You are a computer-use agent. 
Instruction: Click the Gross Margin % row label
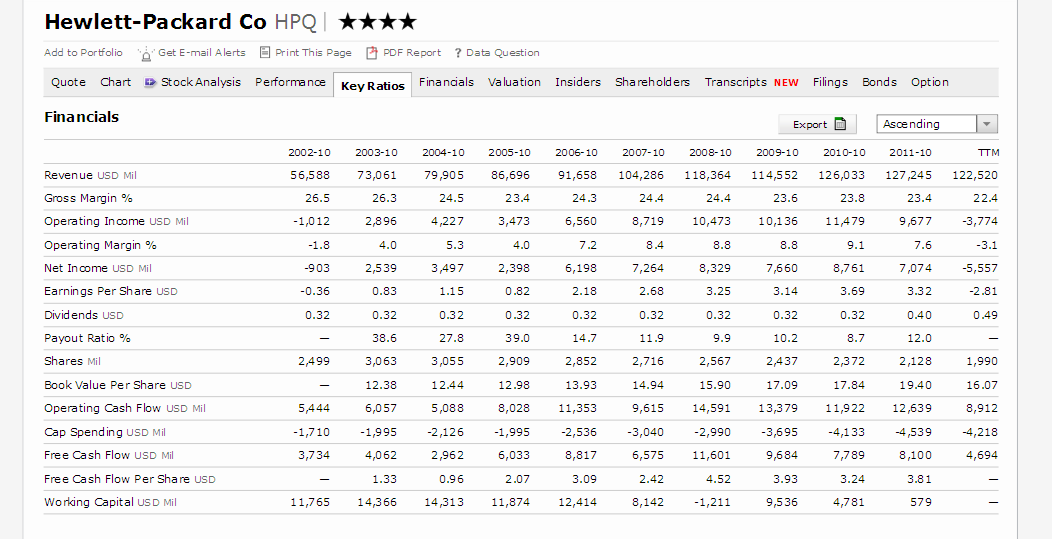(x=89, y=198)
